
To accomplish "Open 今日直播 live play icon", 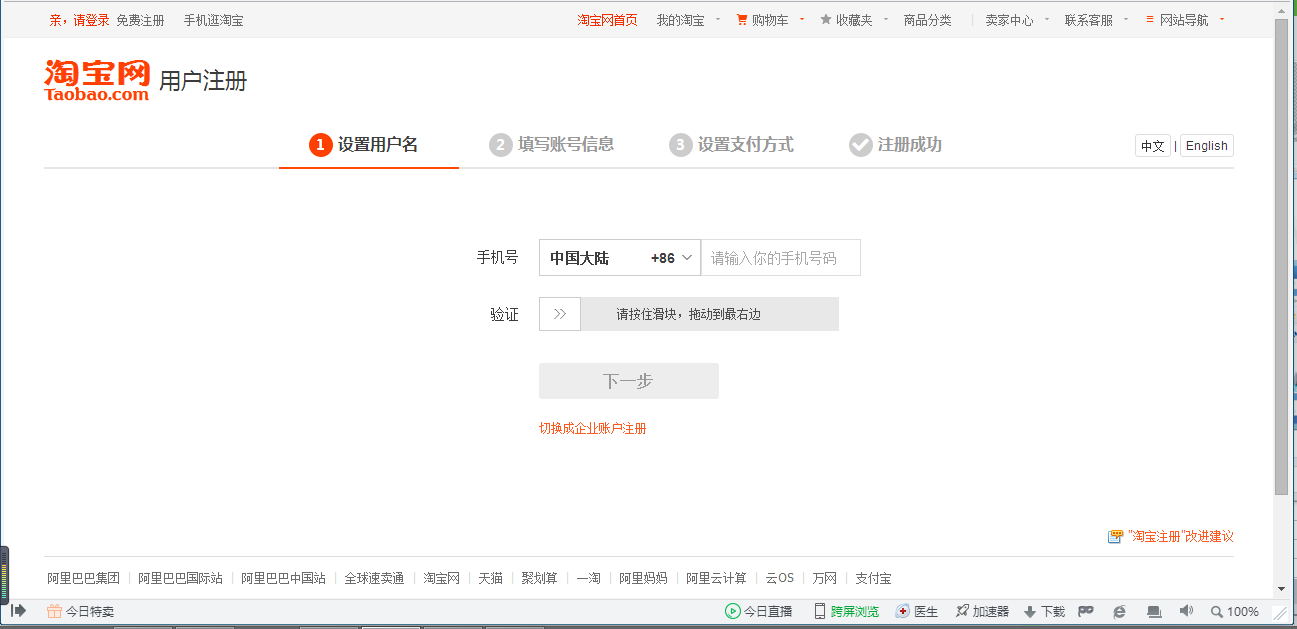I will click(x=733, y=611).
